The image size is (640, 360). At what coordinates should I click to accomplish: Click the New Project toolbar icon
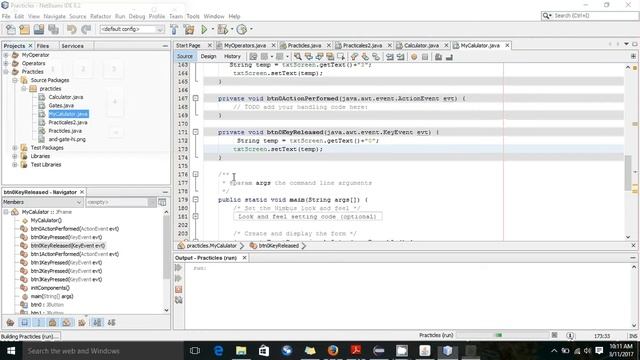(24, 29)
